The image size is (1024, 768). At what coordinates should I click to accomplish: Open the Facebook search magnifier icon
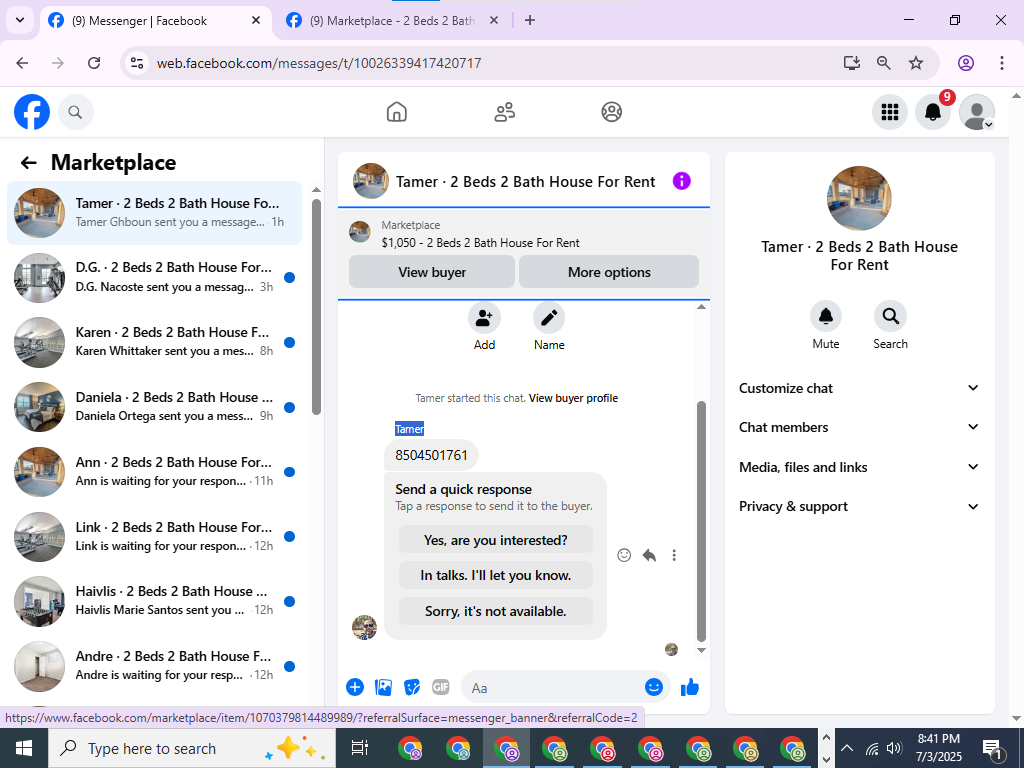[x=76, y=112]
